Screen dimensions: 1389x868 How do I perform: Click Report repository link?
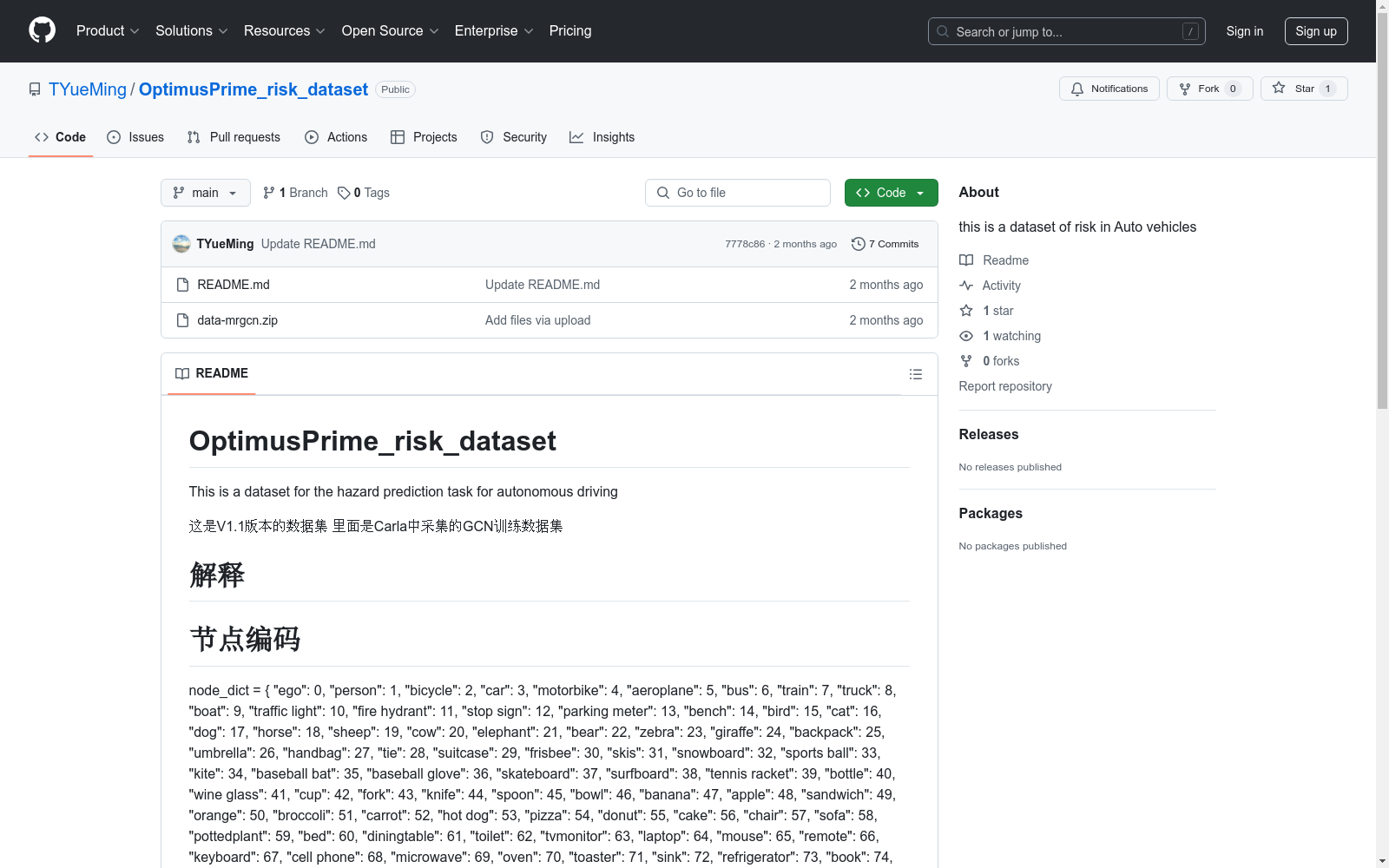[1005, 386]
